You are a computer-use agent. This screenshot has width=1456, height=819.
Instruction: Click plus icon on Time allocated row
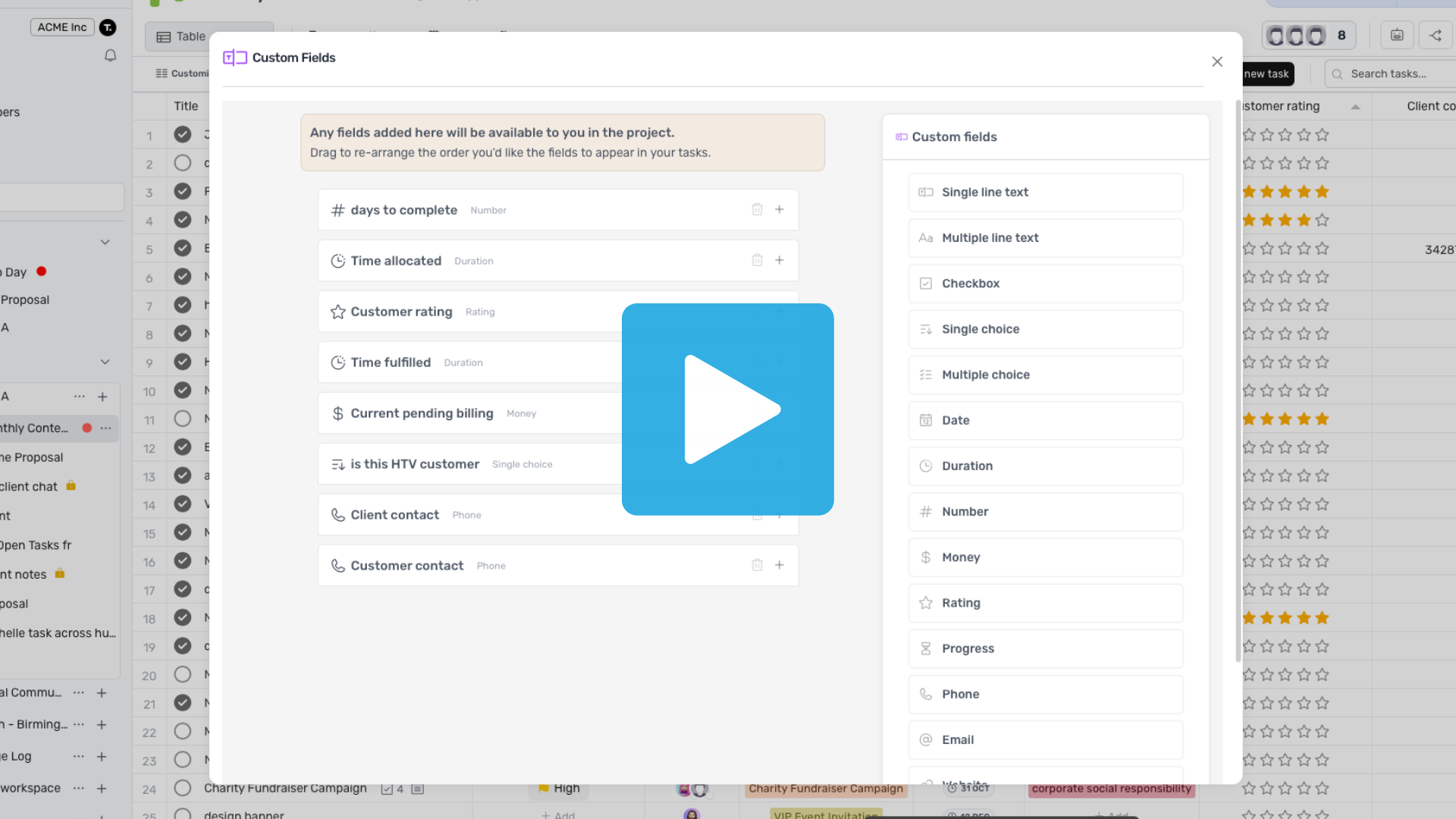(x=779, y=260)
